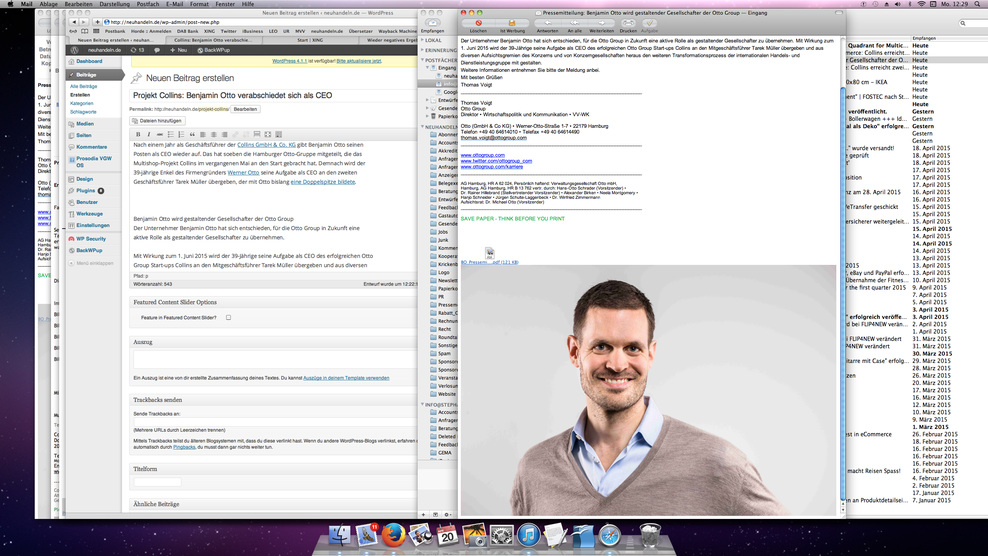Click the Collins GmbH & Co. KG link
This screenshot has height=556, width=988.
pyautogui.click(x=266, y=144)
